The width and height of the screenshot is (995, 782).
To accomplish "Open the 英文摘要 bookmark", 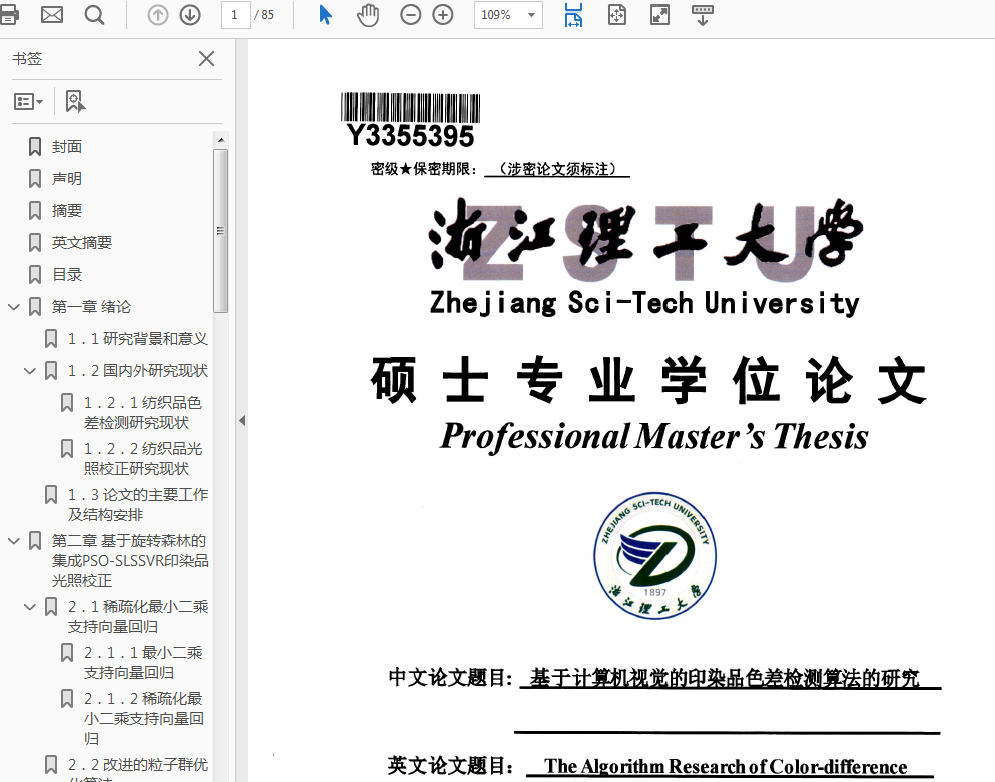I will 82,242.
